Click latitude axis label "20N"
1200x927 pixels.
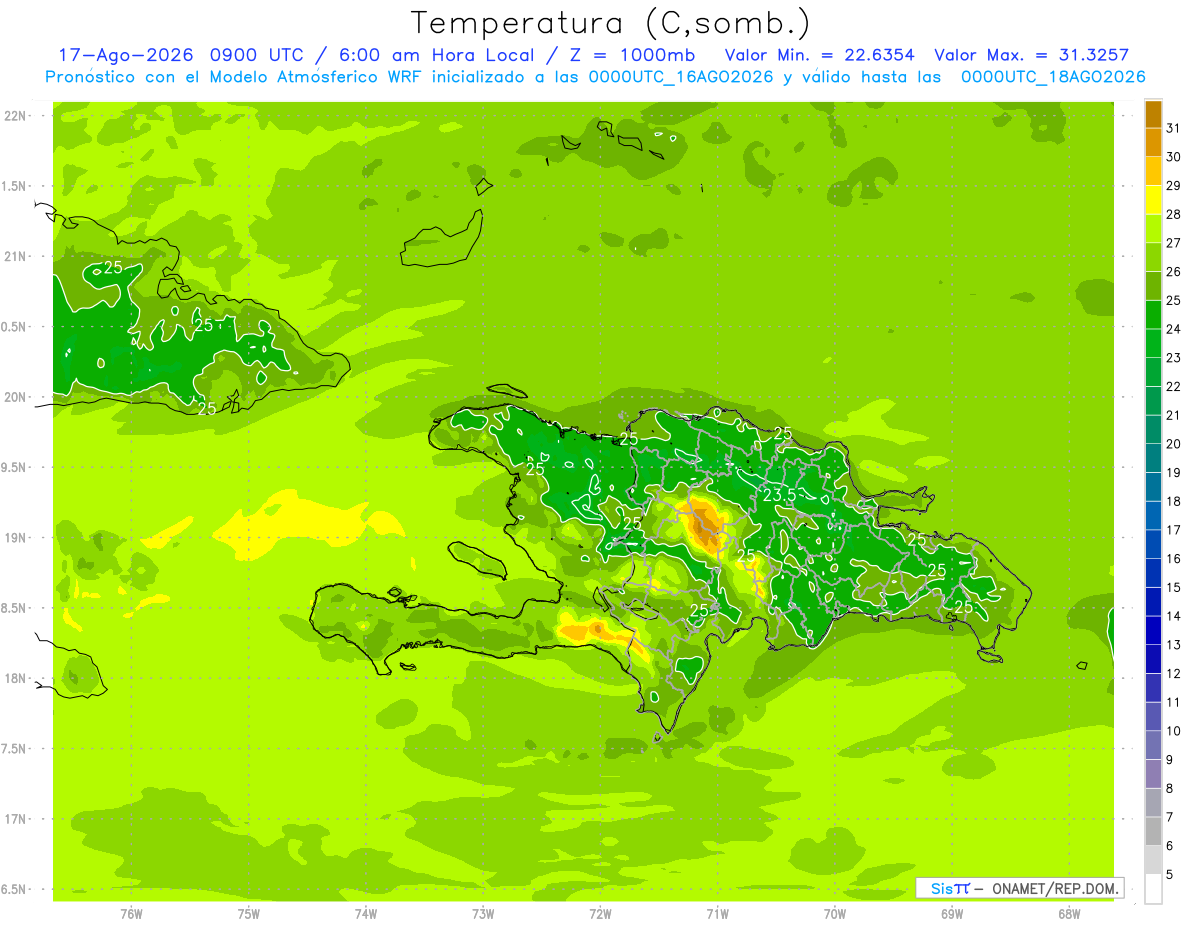click(x=15, y=397)
